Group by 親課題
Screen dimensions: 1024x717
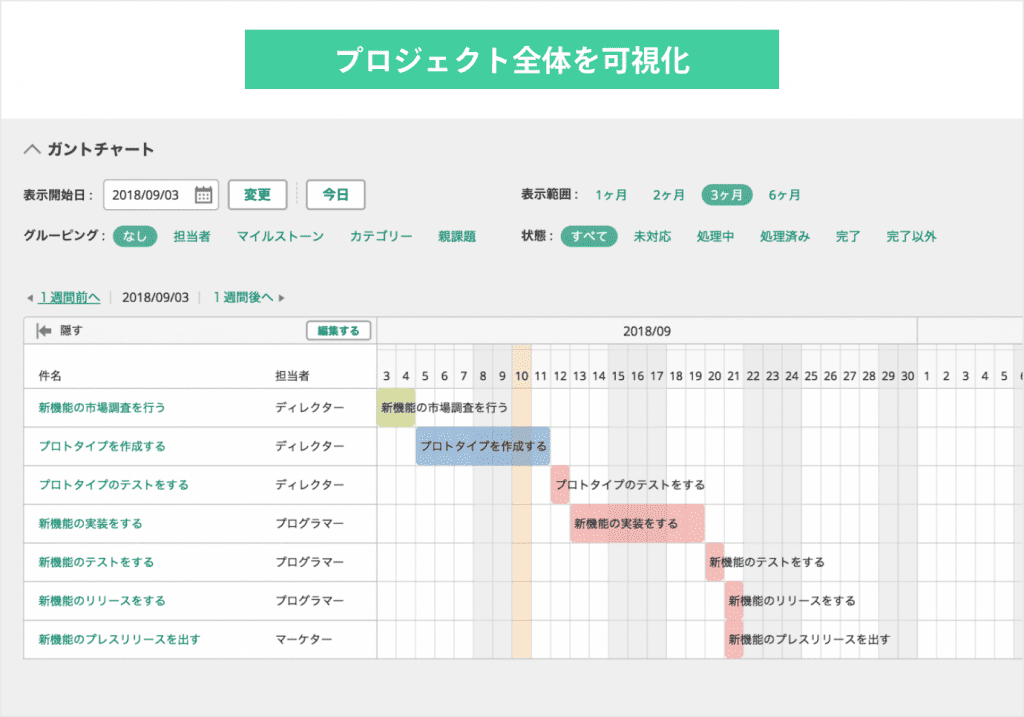[x=456, y=236]
